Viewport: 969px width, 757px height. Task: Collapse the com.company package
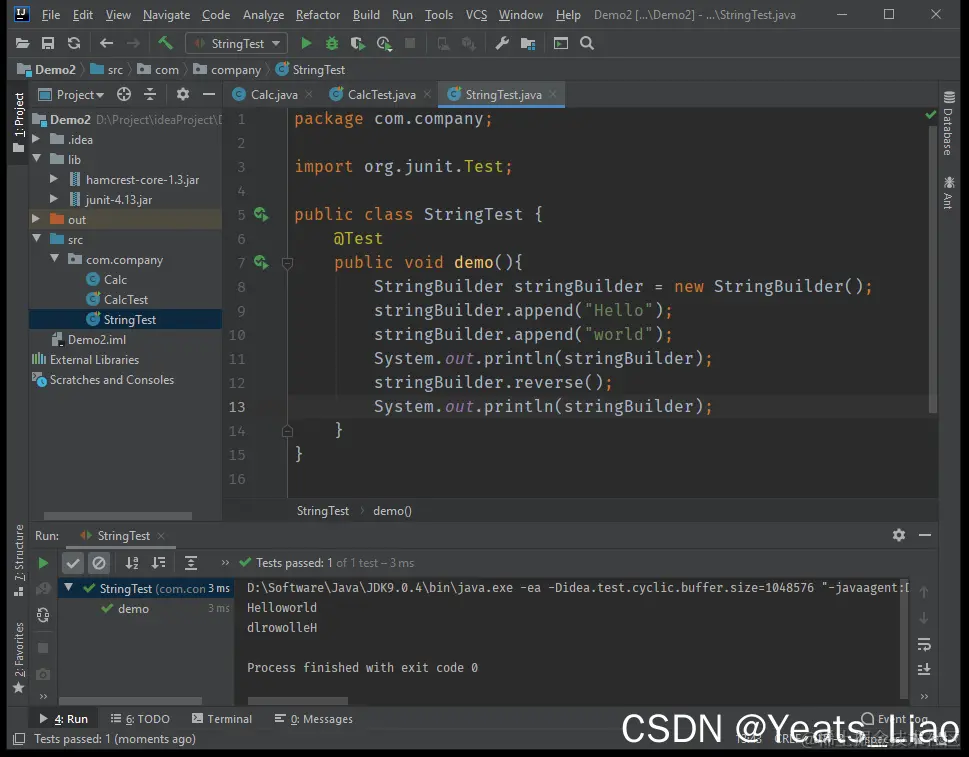pos(54,258)
